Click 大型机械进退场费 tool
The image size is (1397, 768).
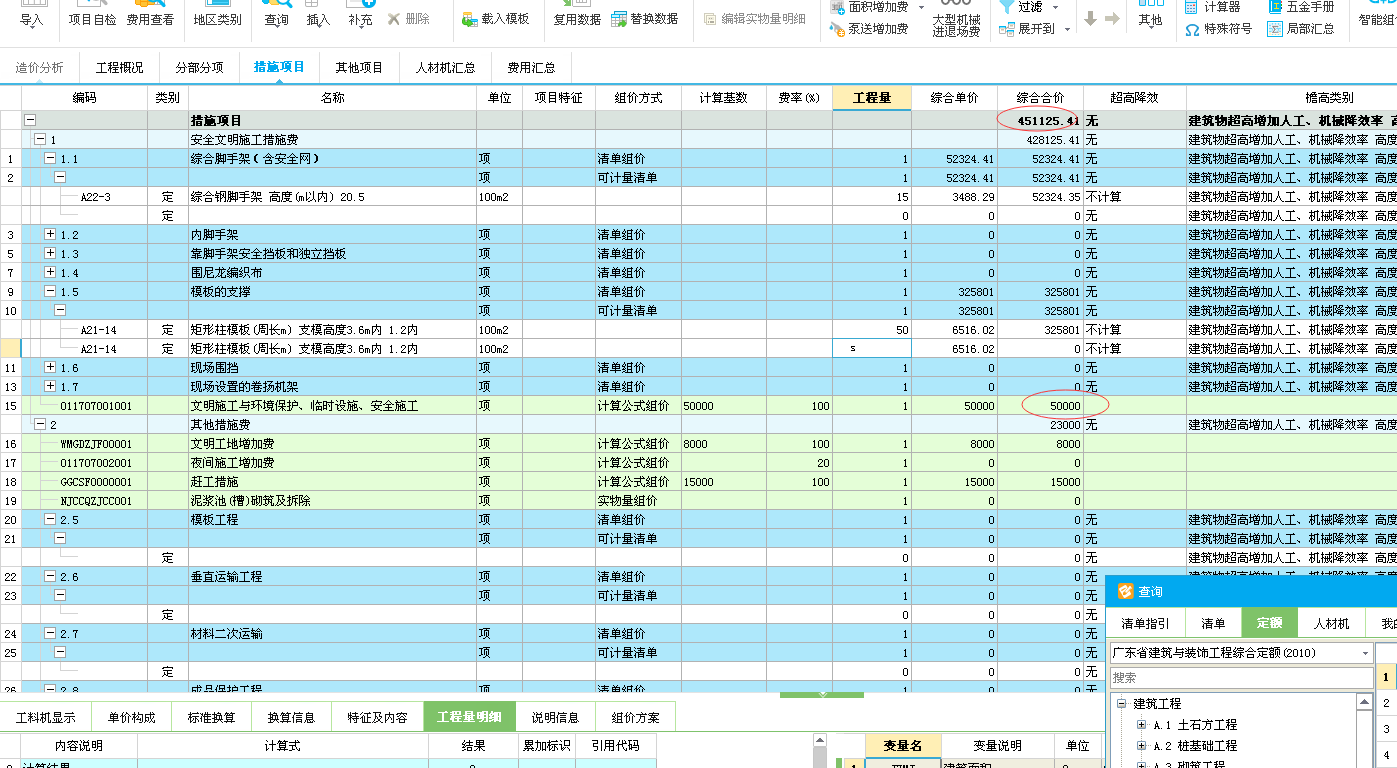tap(956, 18)
